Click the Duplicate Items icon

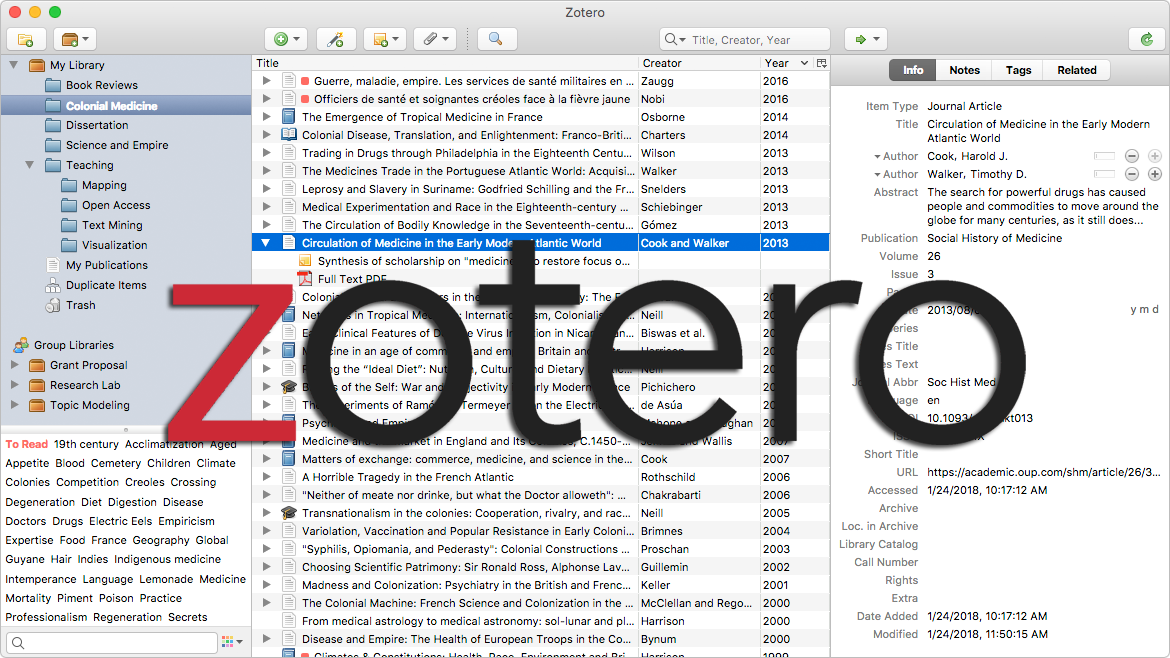pos(53,285)
